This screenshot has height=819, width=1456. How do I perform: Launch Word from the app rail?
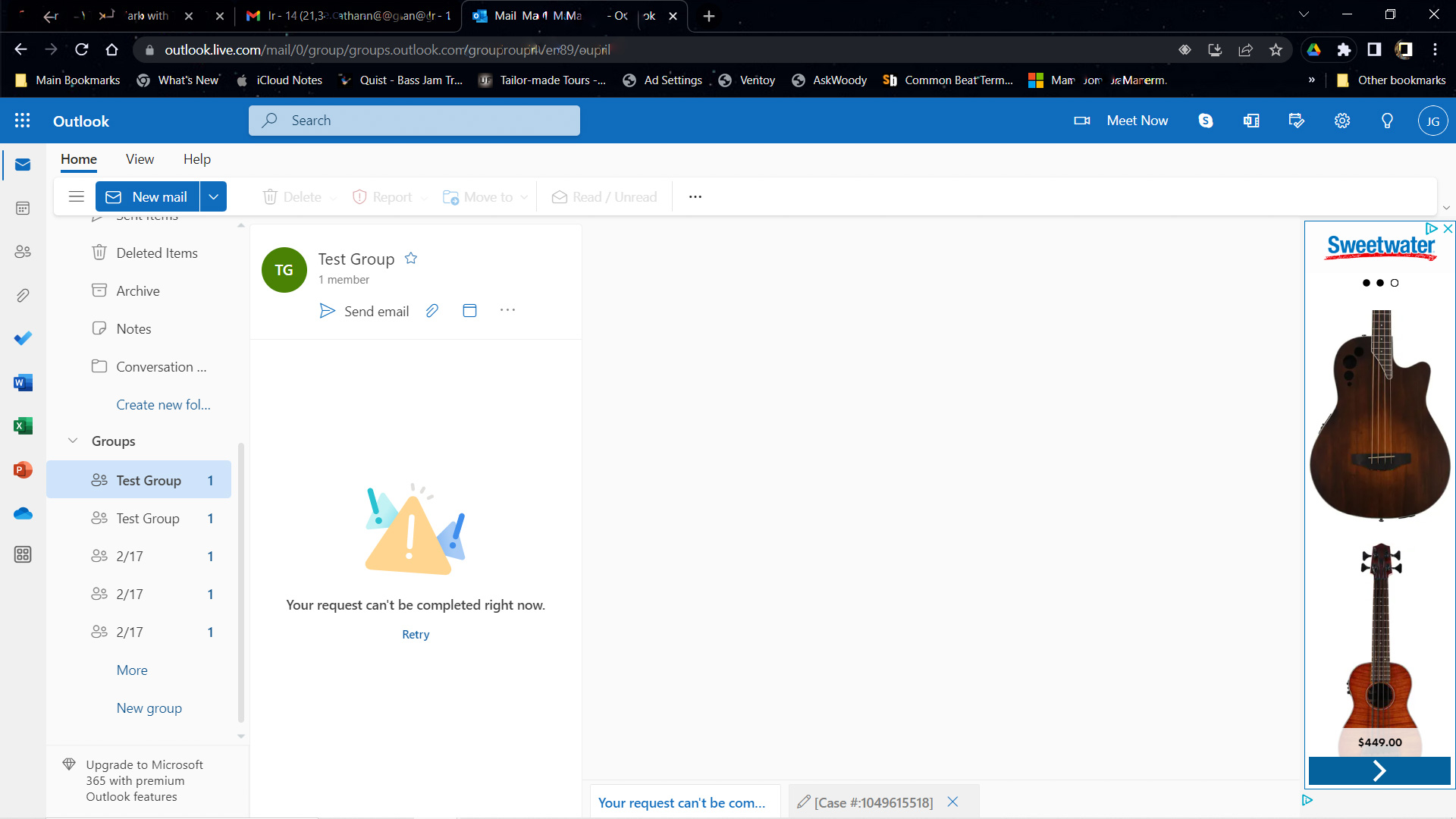pyautogui.click(x=23, y=383)
